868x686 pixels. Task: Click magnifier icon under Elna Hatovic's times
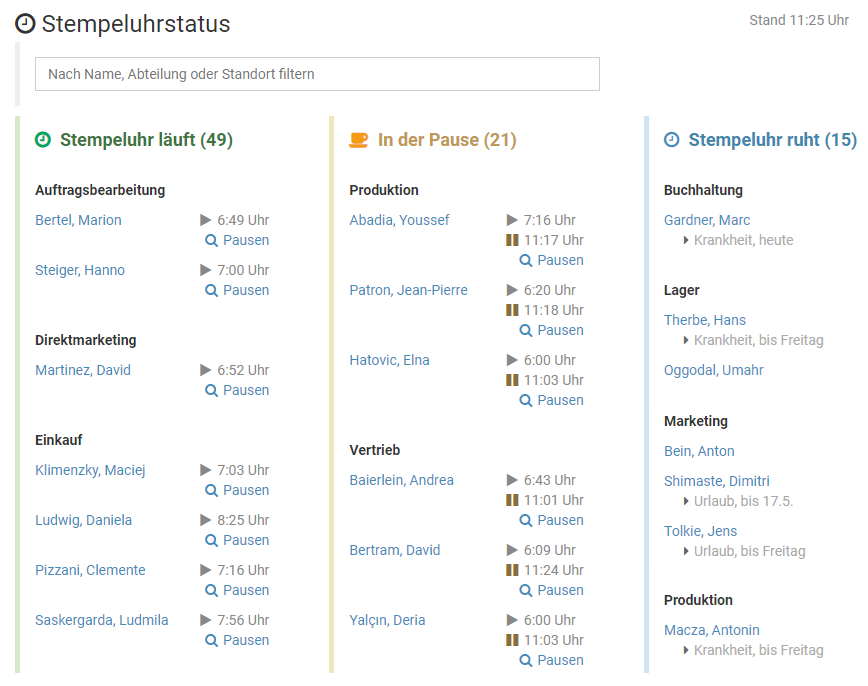(526, 400)
